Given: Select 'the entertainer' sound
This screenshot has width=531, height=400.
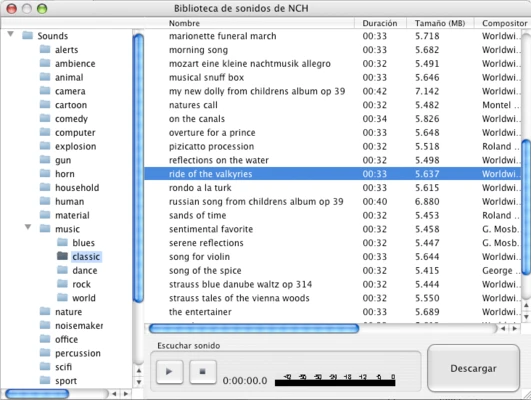Looking at the screenshot, I should (332, 312).
